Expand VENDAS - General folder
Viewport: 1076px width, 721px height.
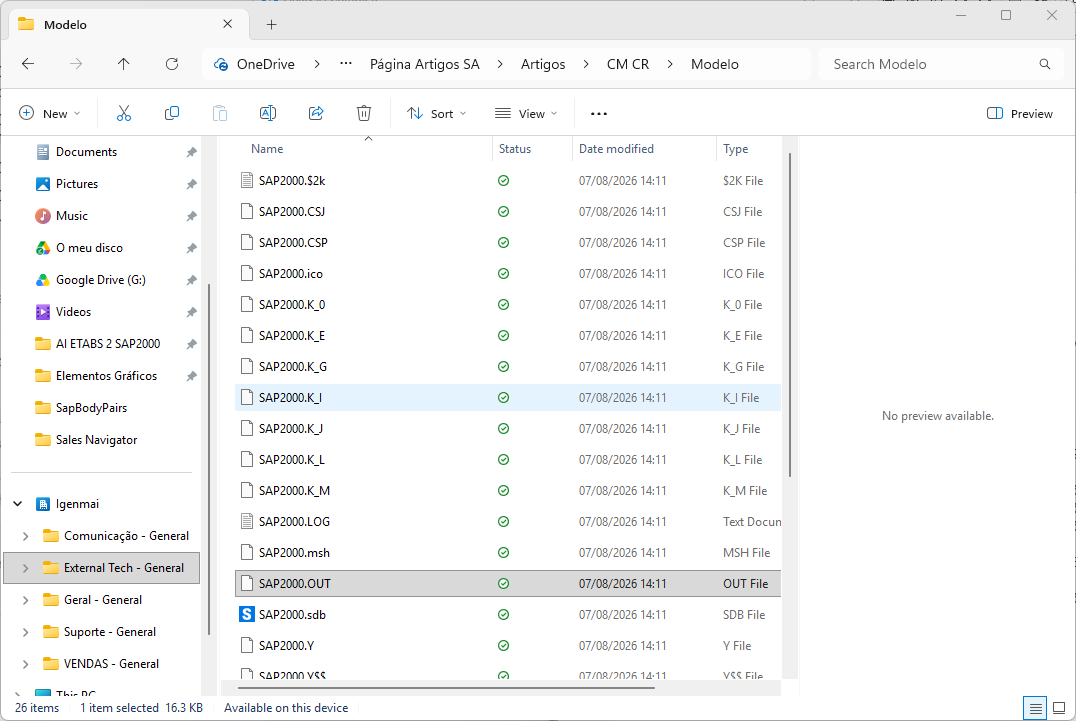[25, 664]
